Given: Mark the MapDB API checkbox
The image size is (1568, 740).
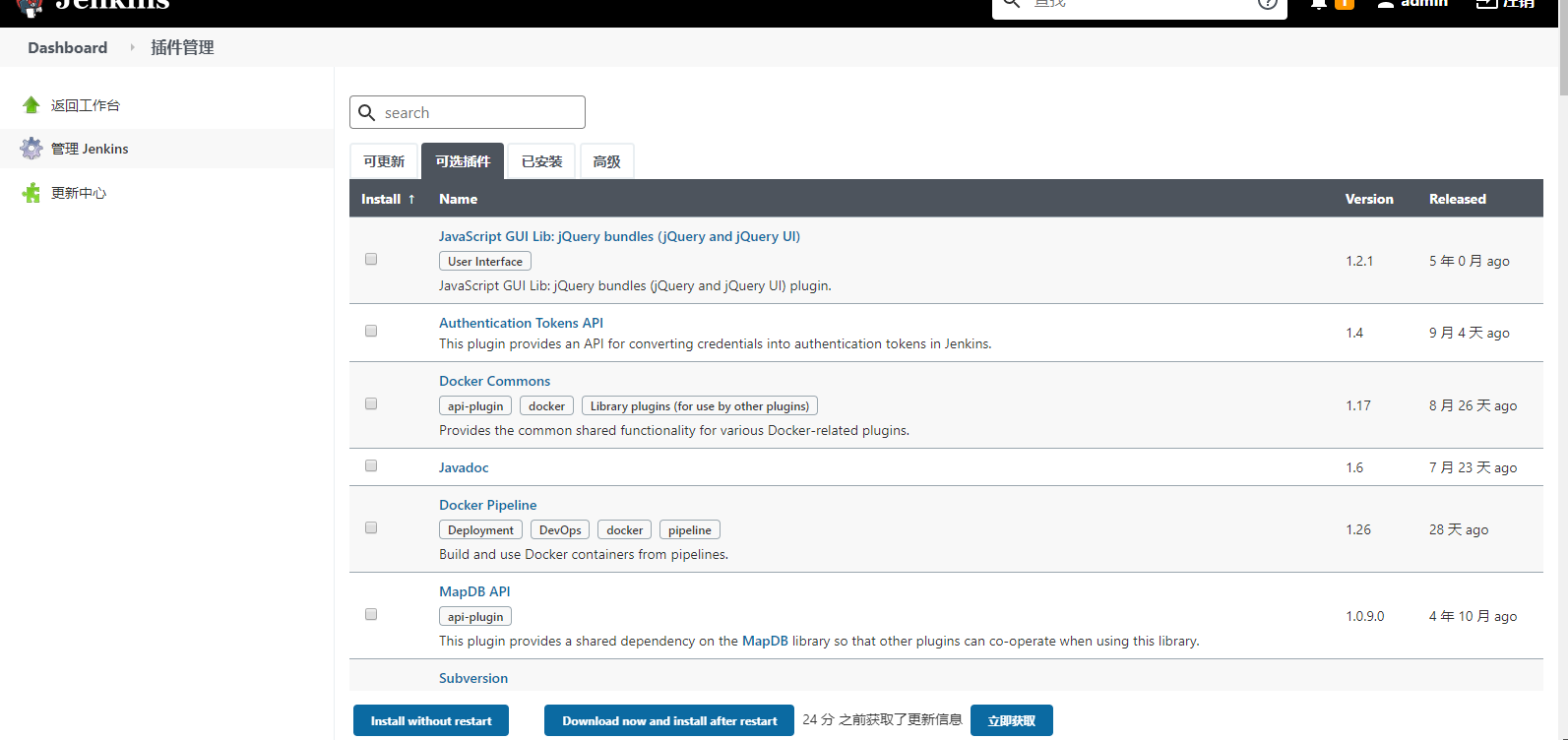Looking at the screenshot, I should click(x=371, y=615).
